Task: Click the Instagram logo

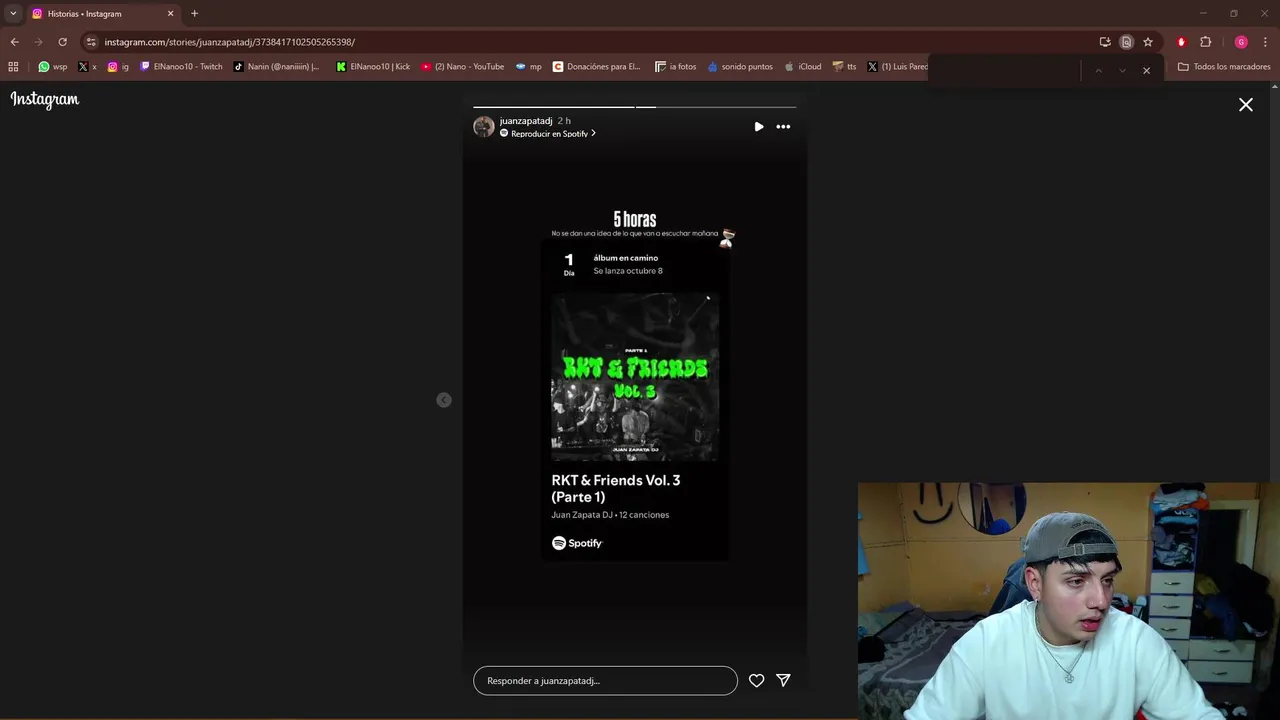Action: click(x=45, y=99)
